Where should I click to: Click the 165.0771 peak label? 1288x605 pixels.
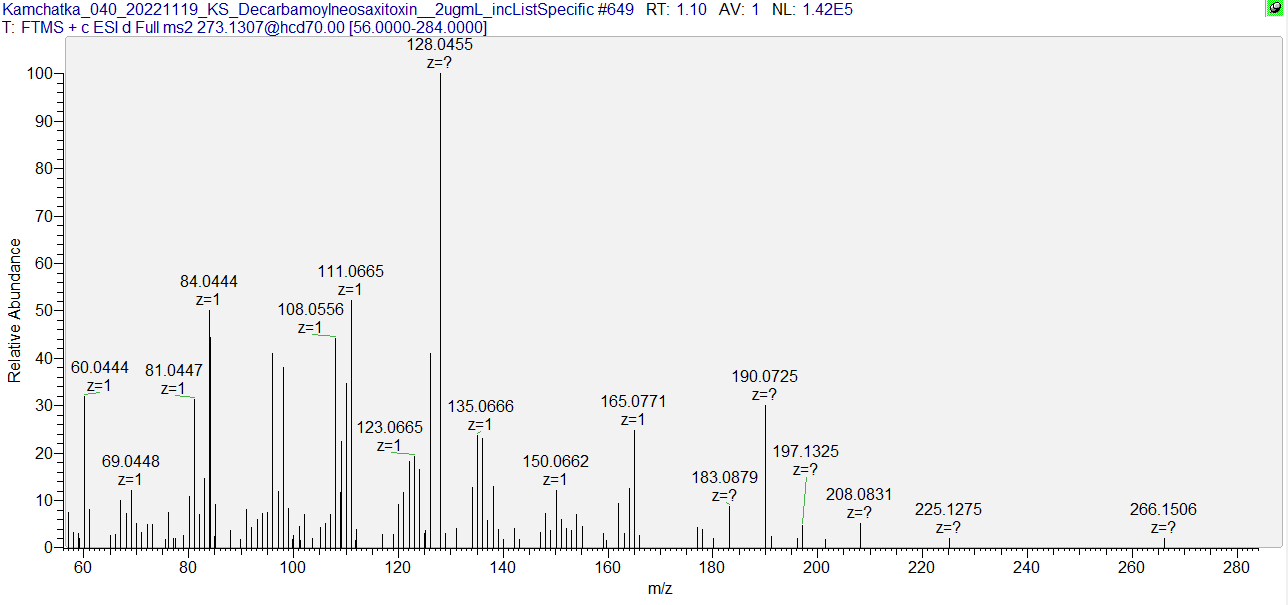pyautogui.click(x=633, y=402)
